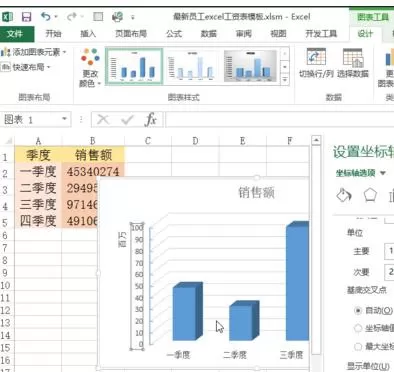Select the chart's vertical value axis
This screenshot has width=394, height=372.
(137, 286)
